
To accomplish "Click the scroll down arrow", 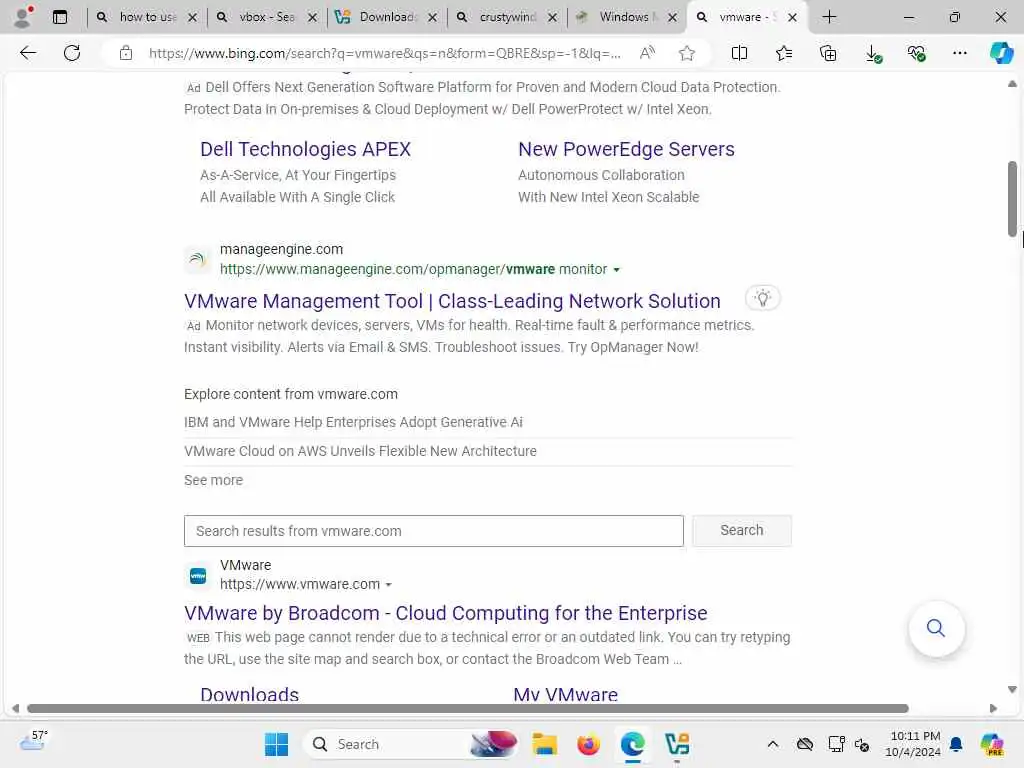I will [1012, 690].
